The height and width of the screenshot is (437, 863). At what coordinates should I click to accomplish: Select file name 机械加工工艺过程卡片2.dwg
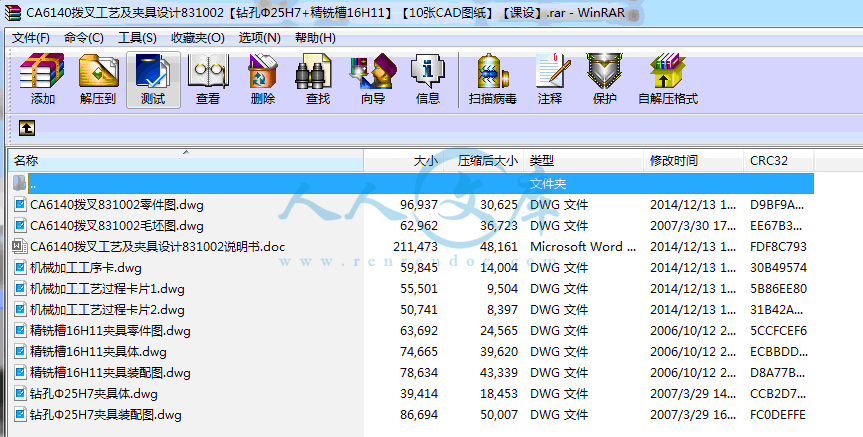[107, 309]
